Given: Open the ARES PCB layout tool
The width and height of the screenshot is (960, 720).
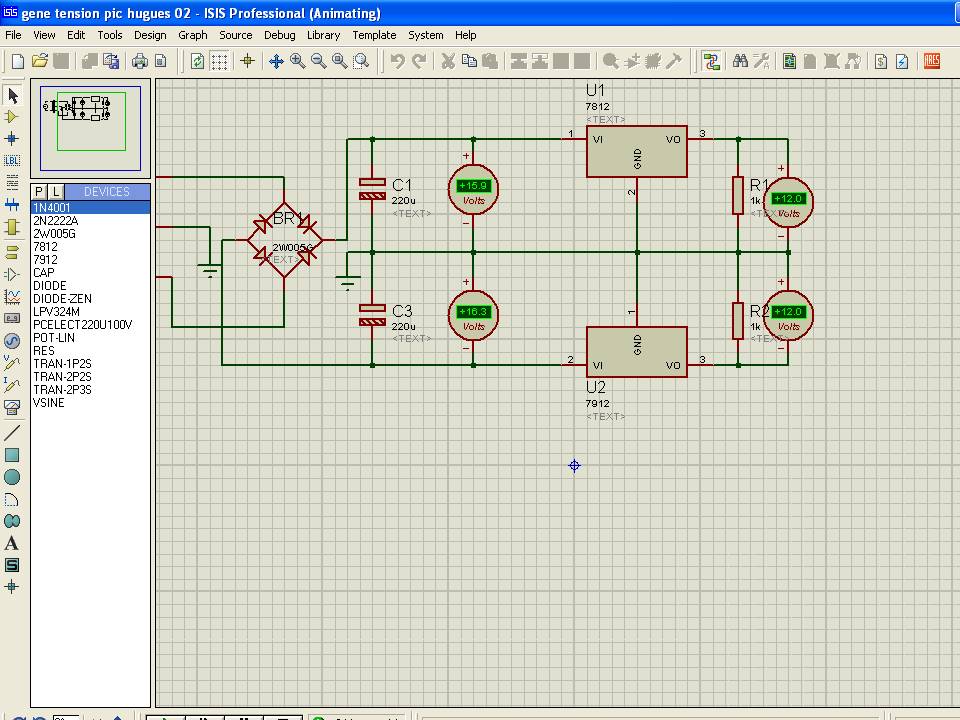Looking at the screenshot, I should point(931,61).
